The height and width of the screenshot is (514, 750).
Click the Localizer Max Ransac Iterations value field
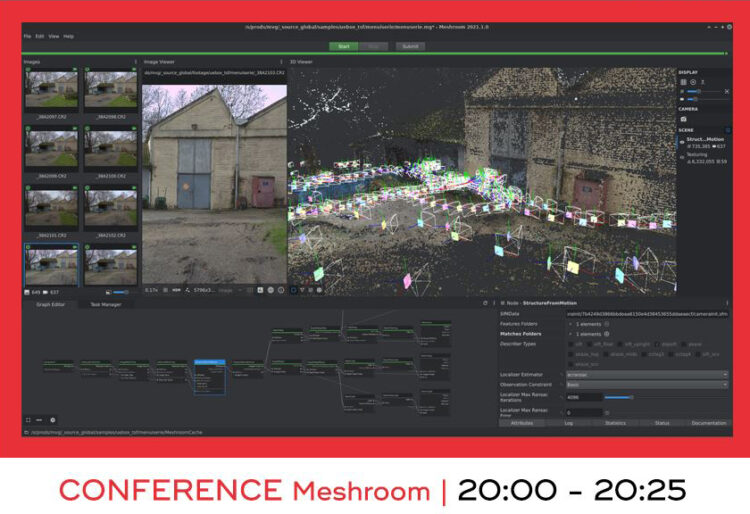(x=584, y=397)
